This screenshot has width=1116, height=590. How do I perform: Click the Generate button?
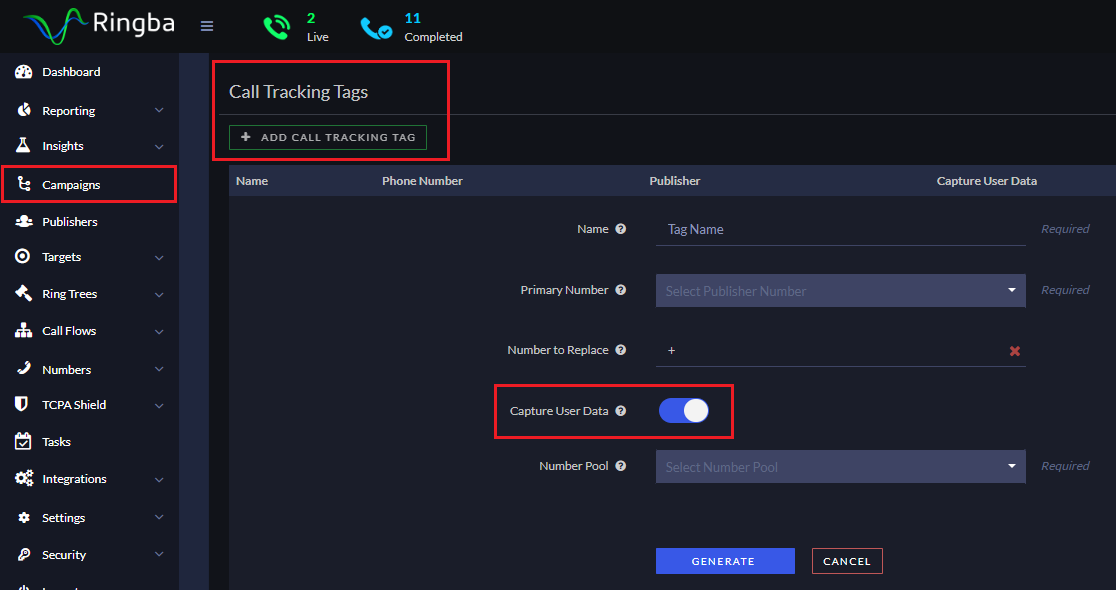pyautogui.click(x=725, y=561)
